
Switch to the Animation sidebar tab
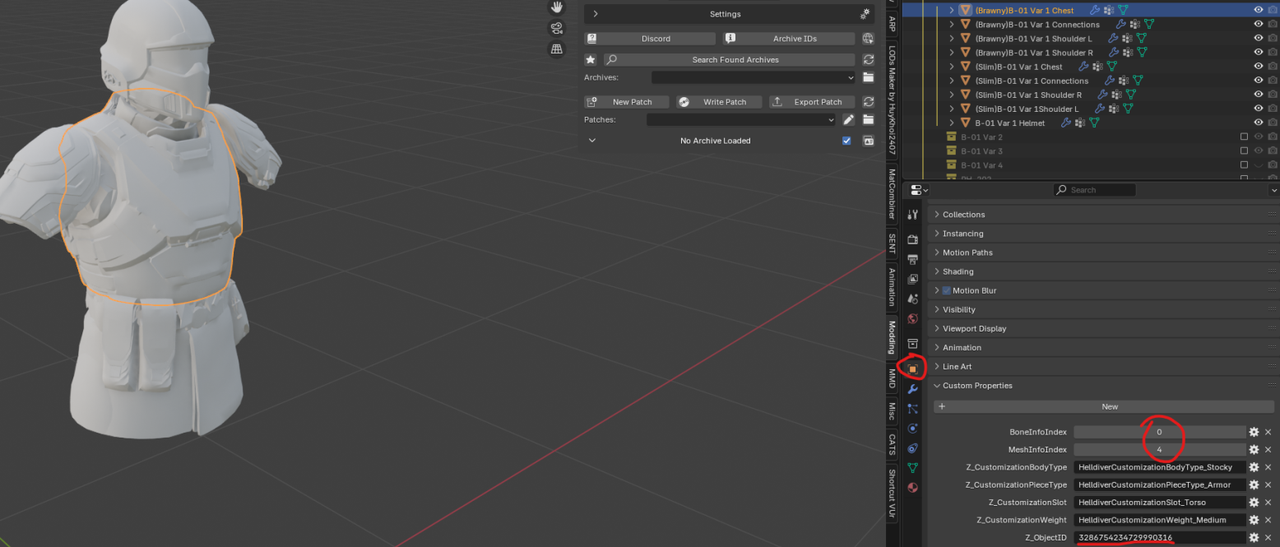coord(892,287)
